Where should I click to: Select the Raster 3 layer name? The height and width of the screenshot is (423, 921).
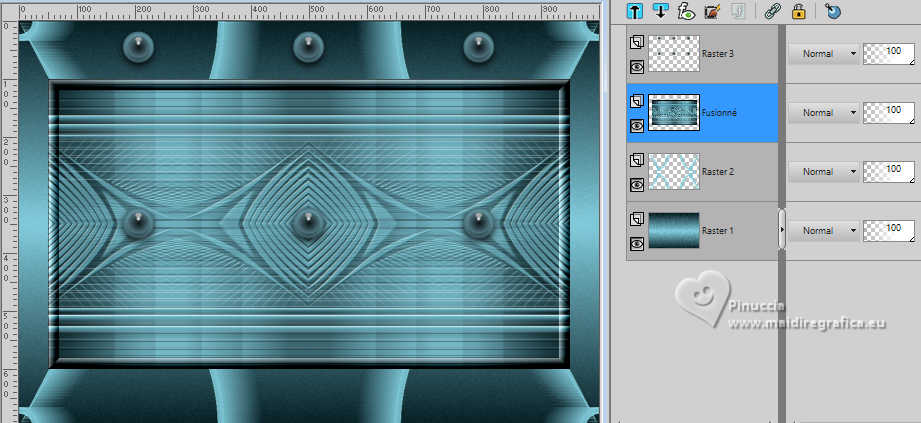(717, 53)
